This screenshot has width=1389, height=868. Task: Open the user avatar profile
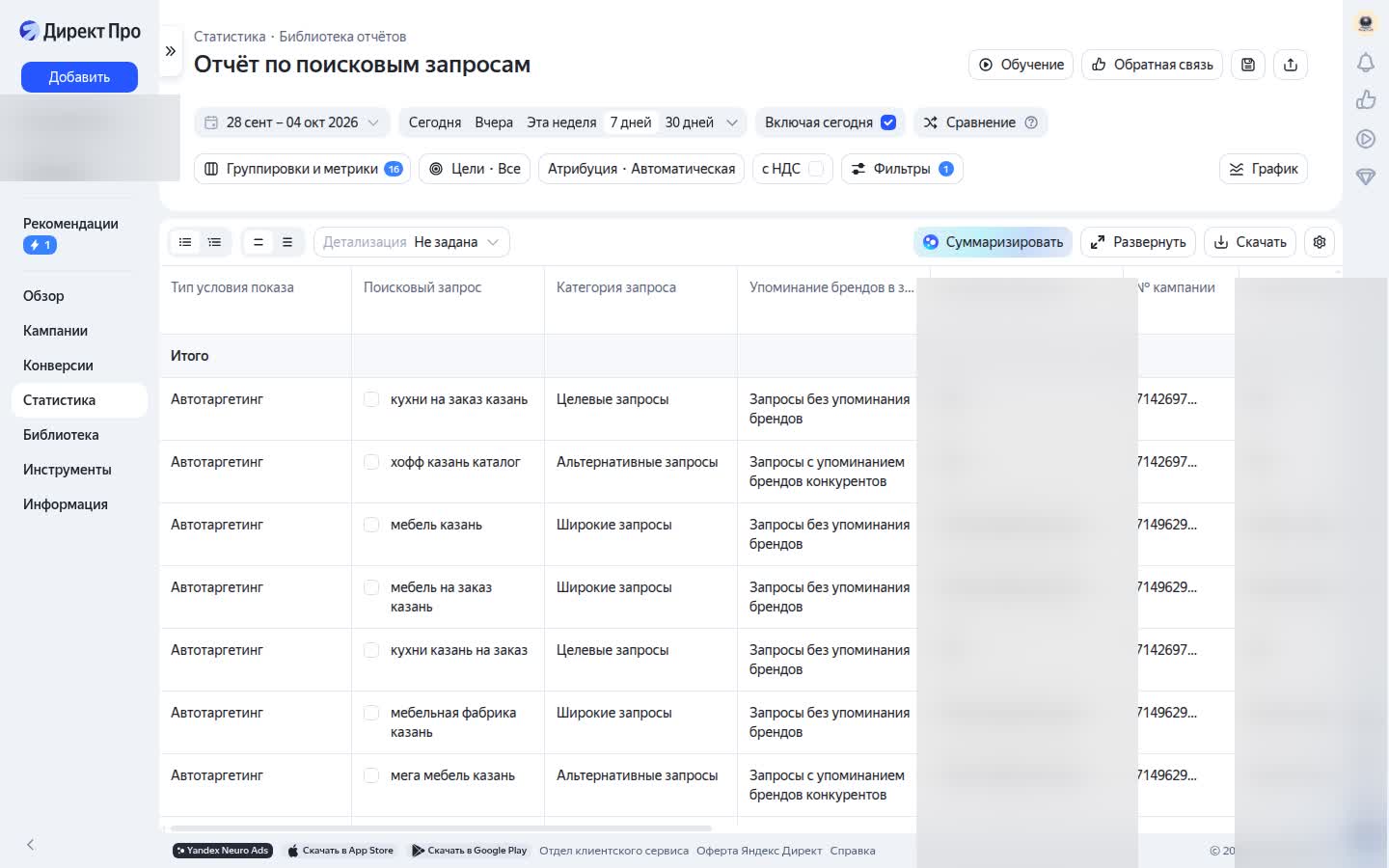coord(1365,23)
